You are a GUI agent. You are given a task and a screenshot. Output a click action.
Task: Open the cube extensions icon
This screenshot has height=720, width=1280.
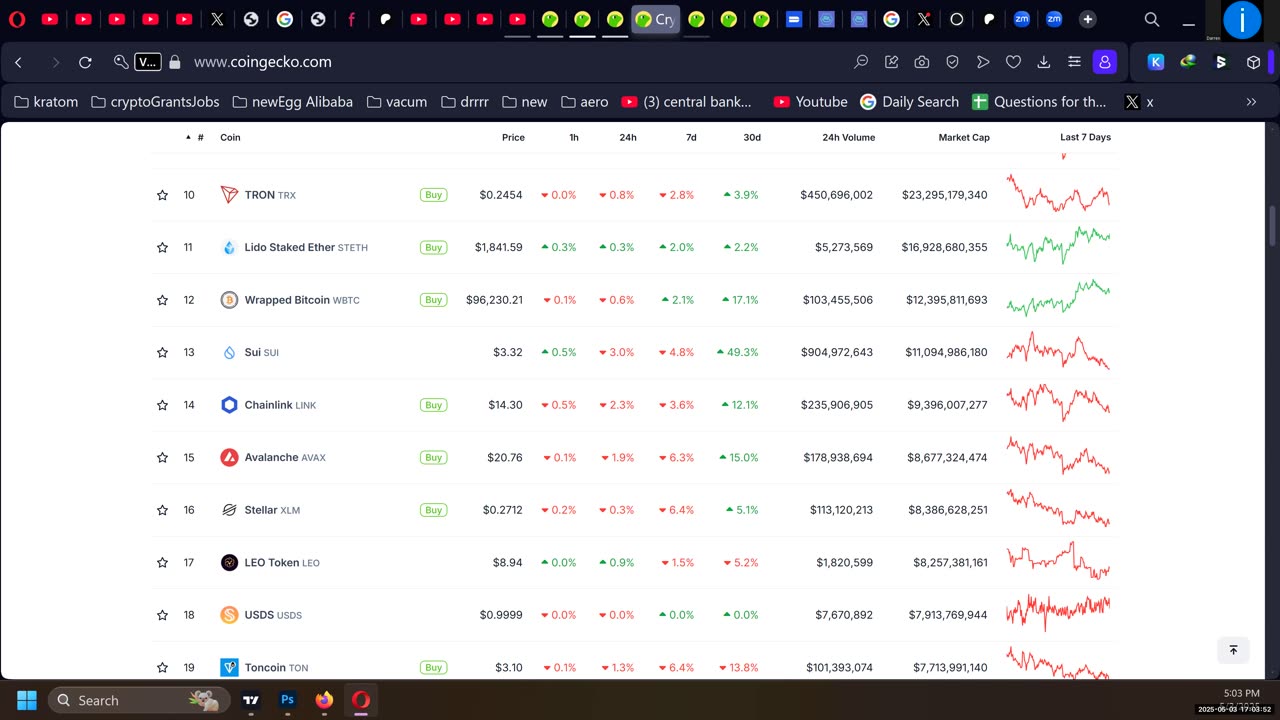pyautogui.click(x=1253, y=62)
